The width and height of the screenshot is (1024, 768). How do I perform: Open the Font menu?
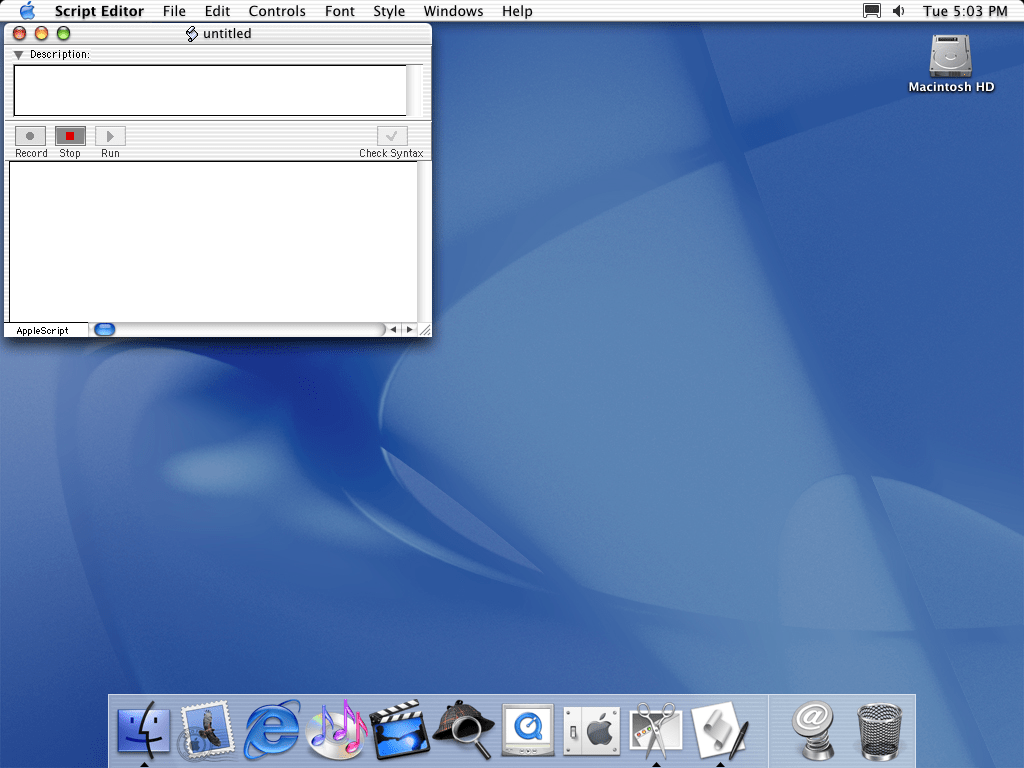(x=340, y=11)
